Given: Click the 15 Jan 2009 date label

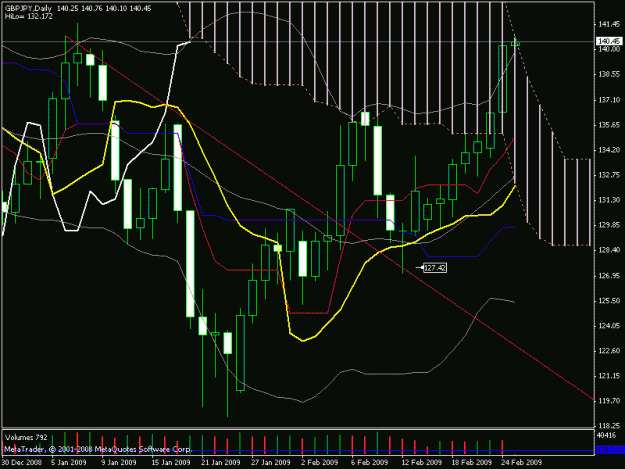Looking at the screenshot, I should (x=170, y=462).
